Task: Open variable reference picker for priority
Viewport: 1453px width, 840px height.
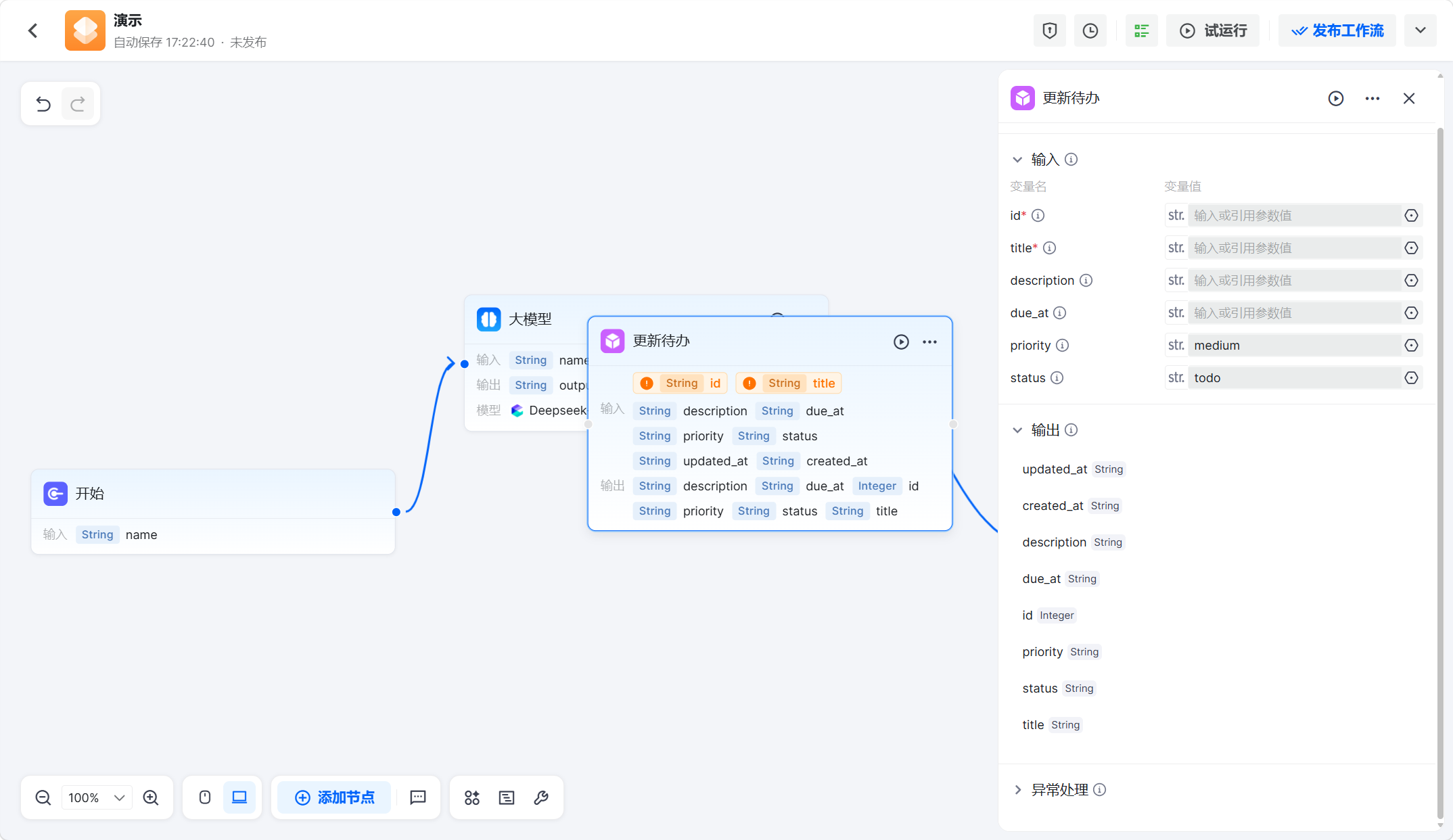Action: 1411,346
